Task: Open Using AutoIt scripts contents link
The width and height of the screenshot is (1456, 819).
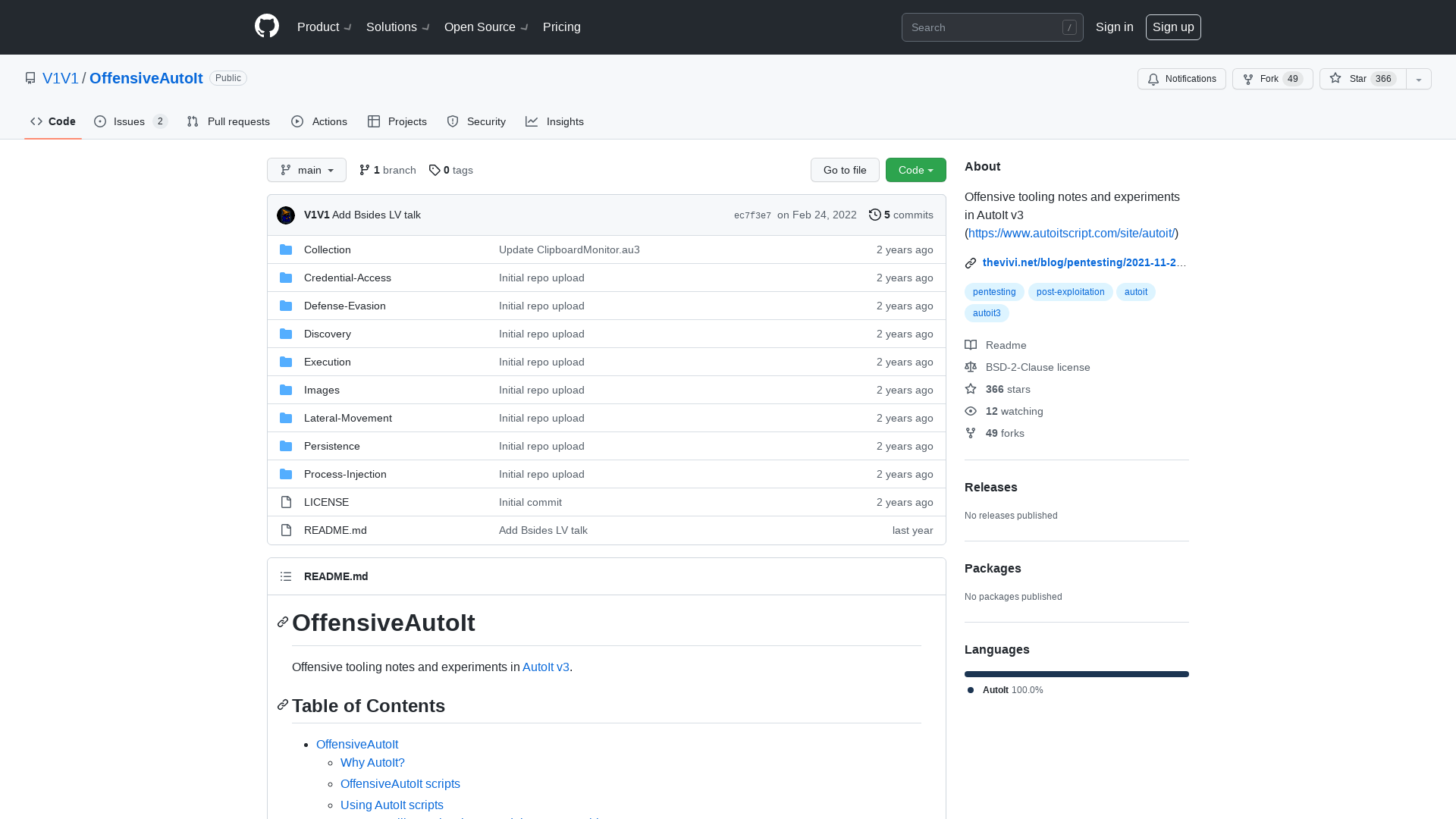Action: pos(392,805)
